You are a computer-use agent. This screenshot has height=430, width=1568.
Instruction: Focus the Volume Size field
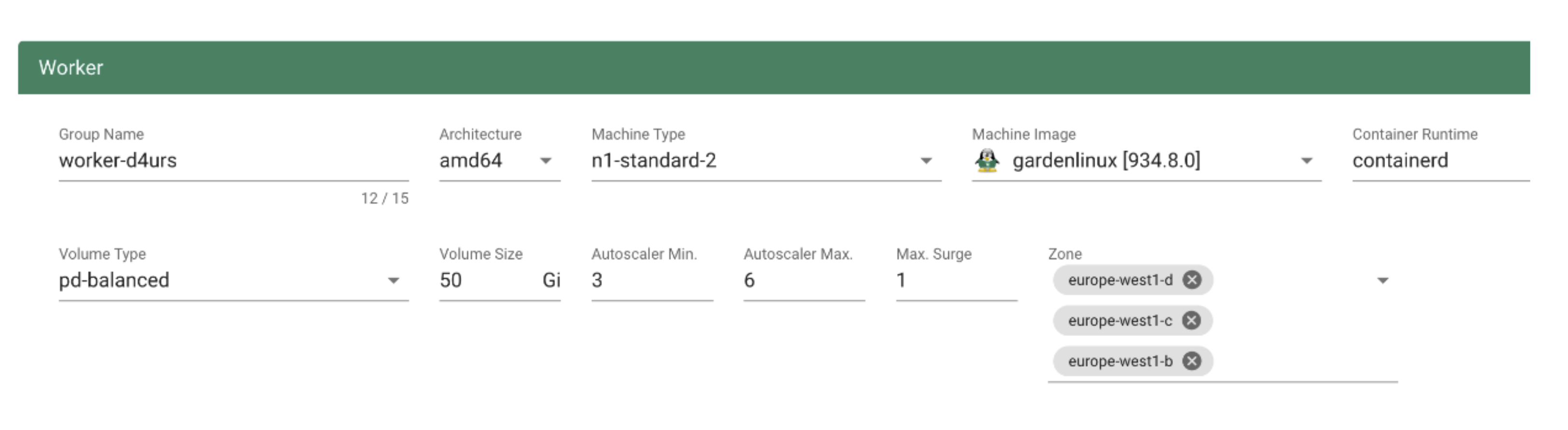coord(487,281)
